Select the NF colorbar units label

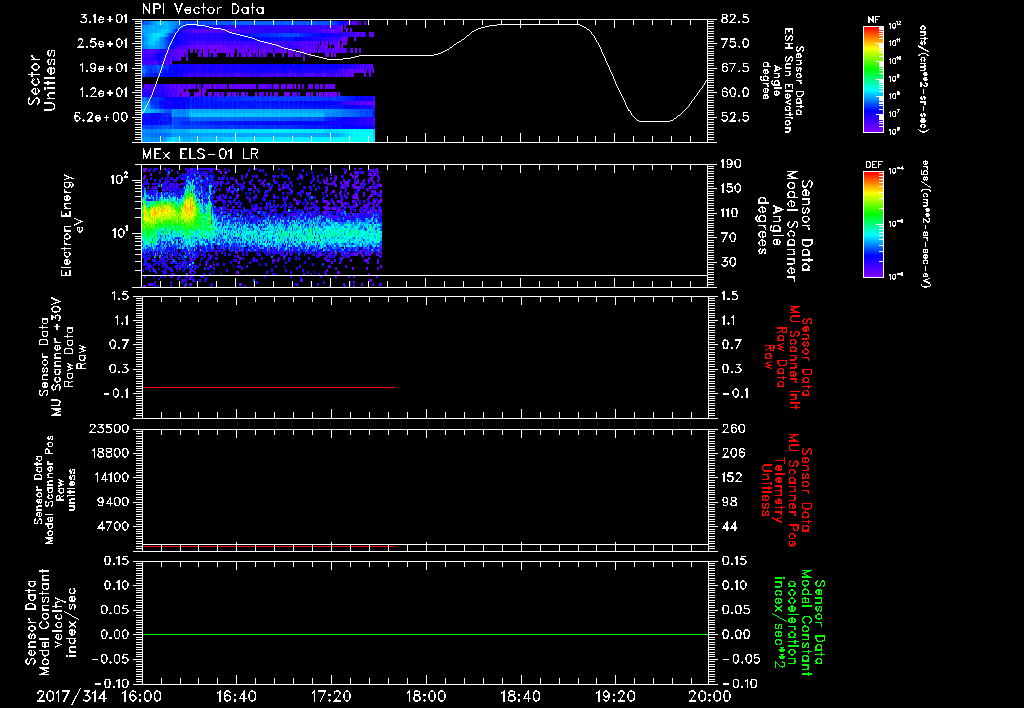coord(923,78)
